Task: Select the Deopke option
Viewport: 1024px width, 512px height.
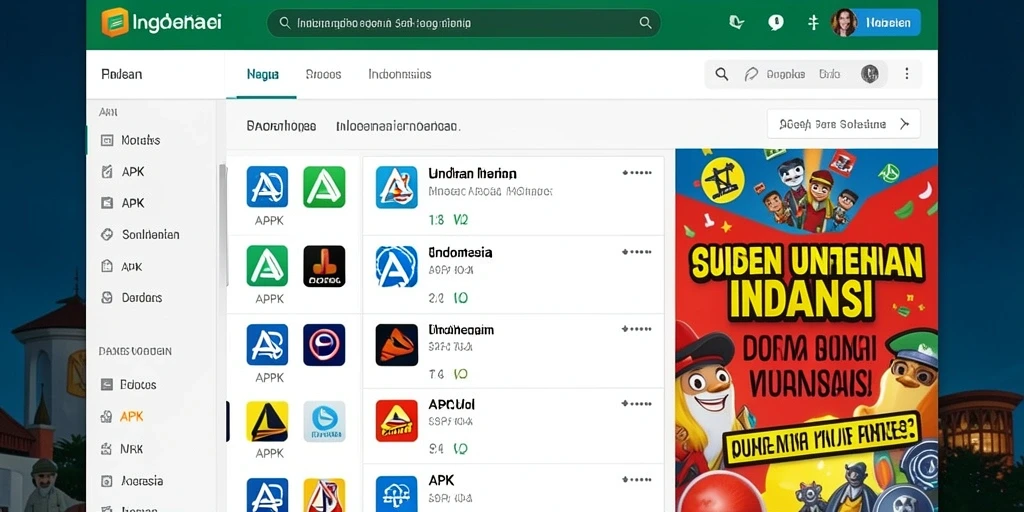Action: tap(786, 74)
